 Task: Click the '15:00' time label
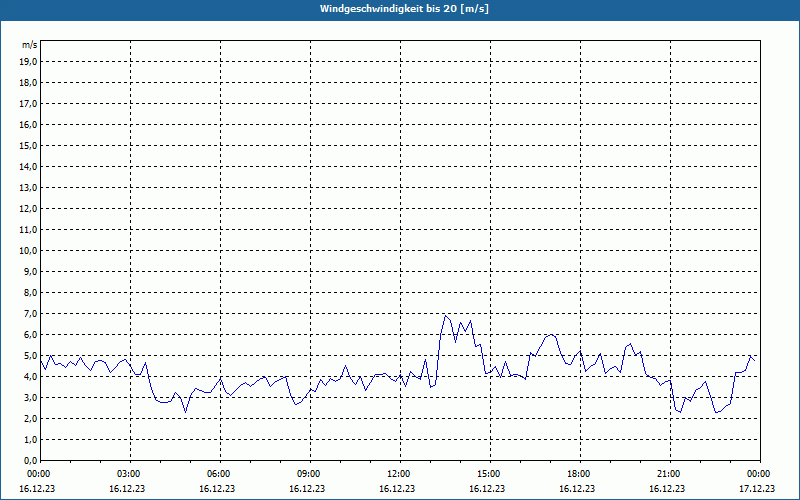point(488,474)
